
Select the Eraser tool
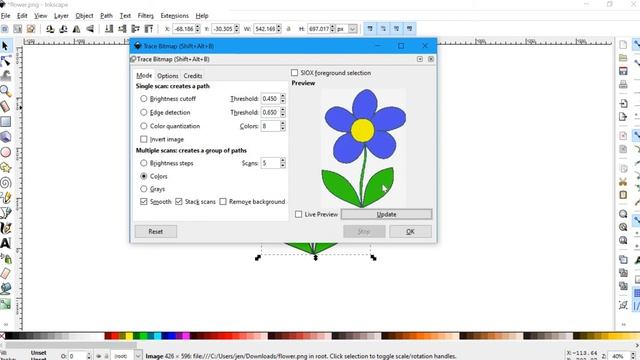tap(5, 273)
